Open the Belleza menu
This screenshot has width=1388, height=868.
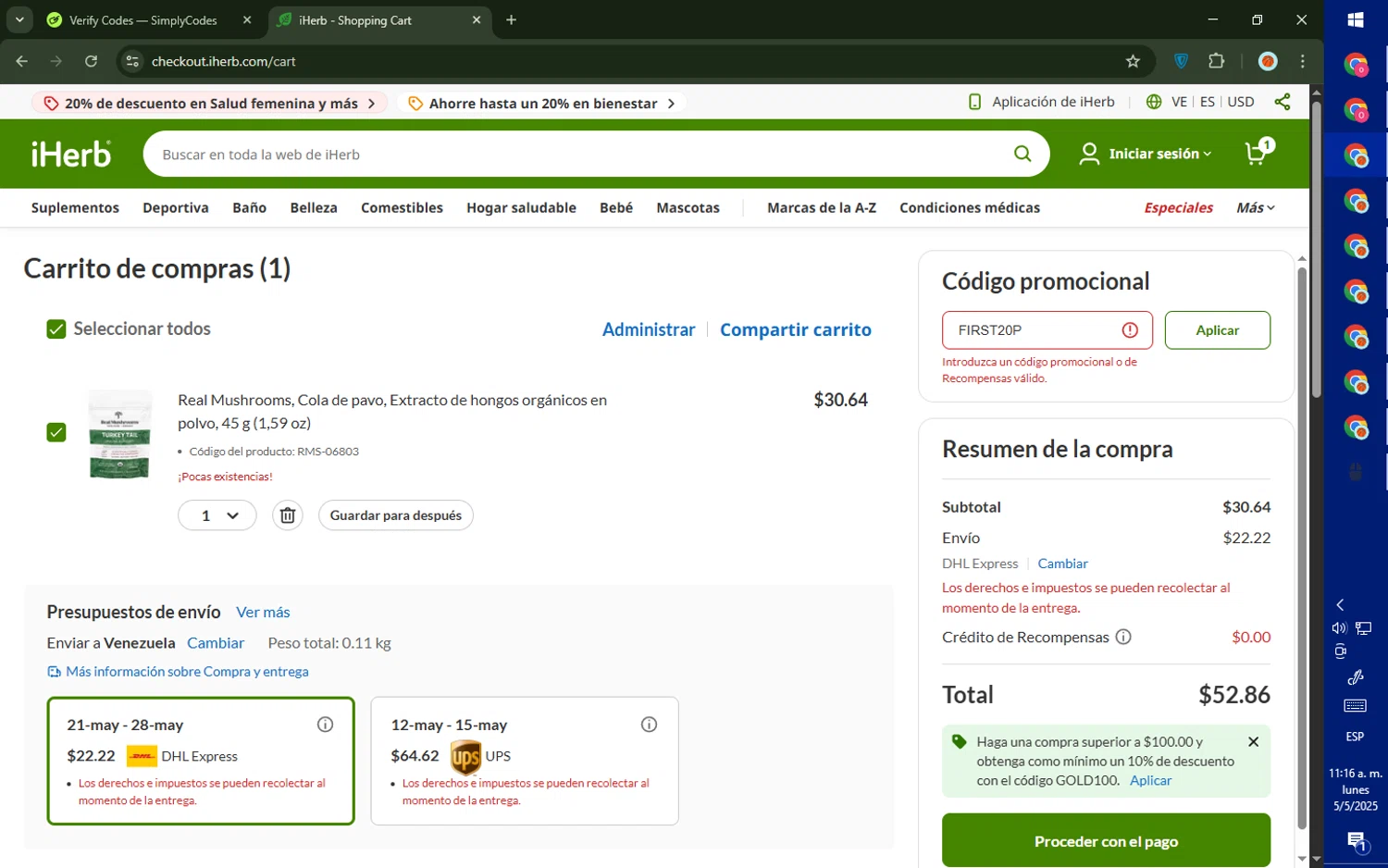pos(314,207)
